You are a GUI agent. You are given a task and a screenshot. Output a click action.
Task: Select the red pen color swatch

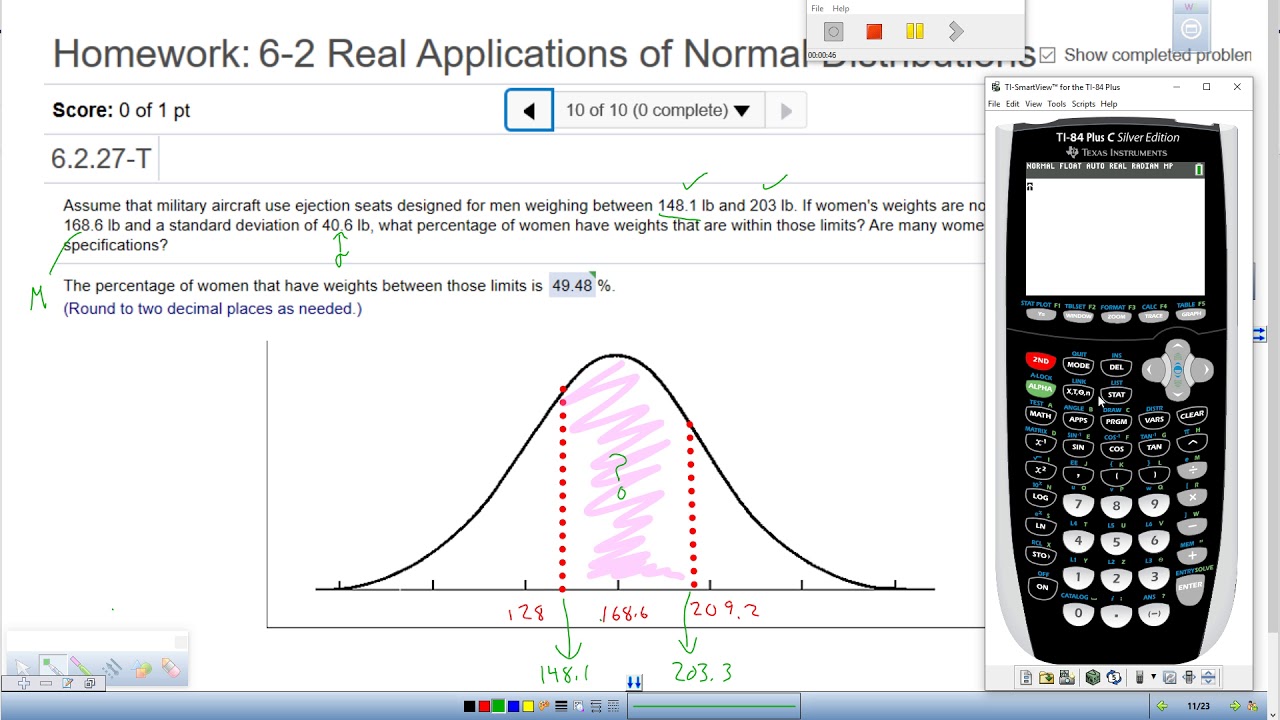(484, 706)
